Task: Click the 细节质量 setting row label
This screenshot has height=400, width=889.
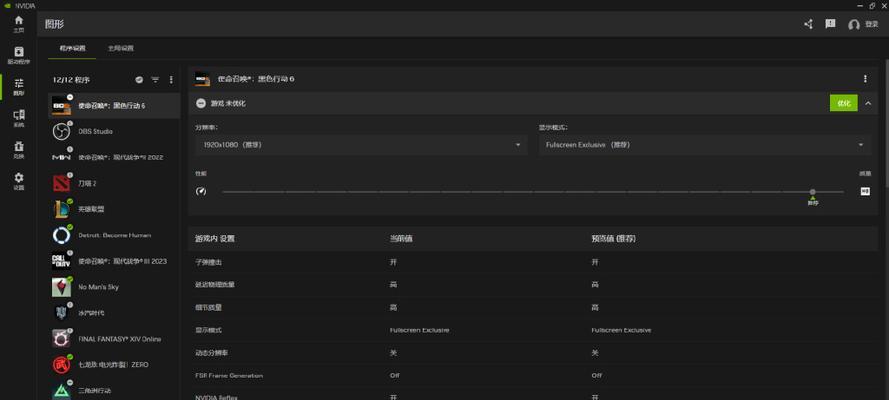Action: click(206, 308)
